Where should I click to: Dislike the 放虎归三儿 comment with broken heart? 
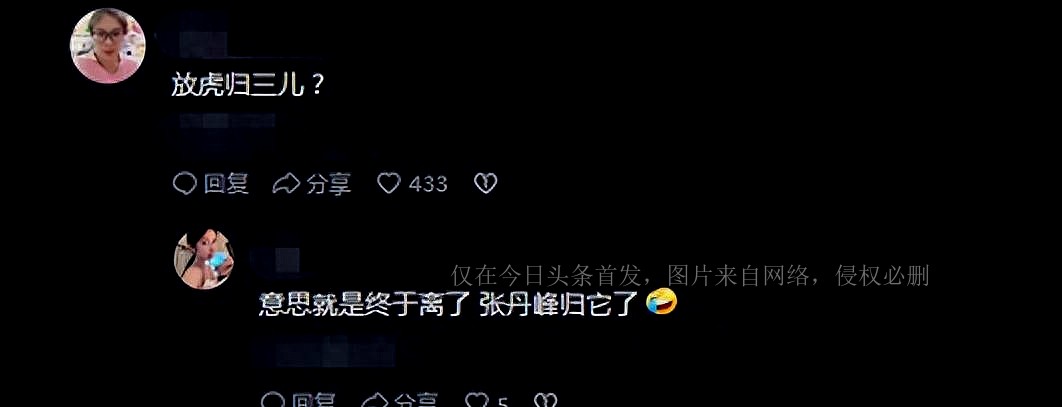click(x=486, y=183)
